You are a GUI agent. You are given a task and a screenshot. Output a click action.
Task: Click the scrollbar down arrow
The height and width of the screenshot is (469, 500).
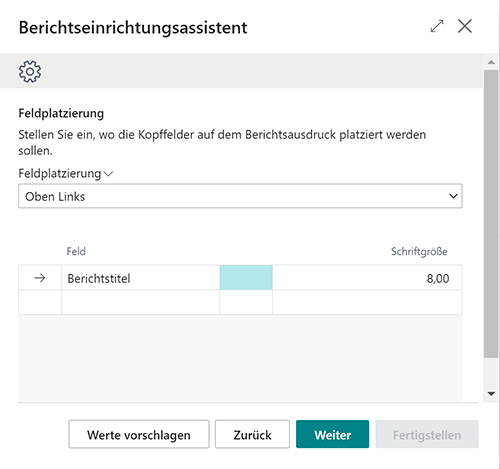[491, 394]
